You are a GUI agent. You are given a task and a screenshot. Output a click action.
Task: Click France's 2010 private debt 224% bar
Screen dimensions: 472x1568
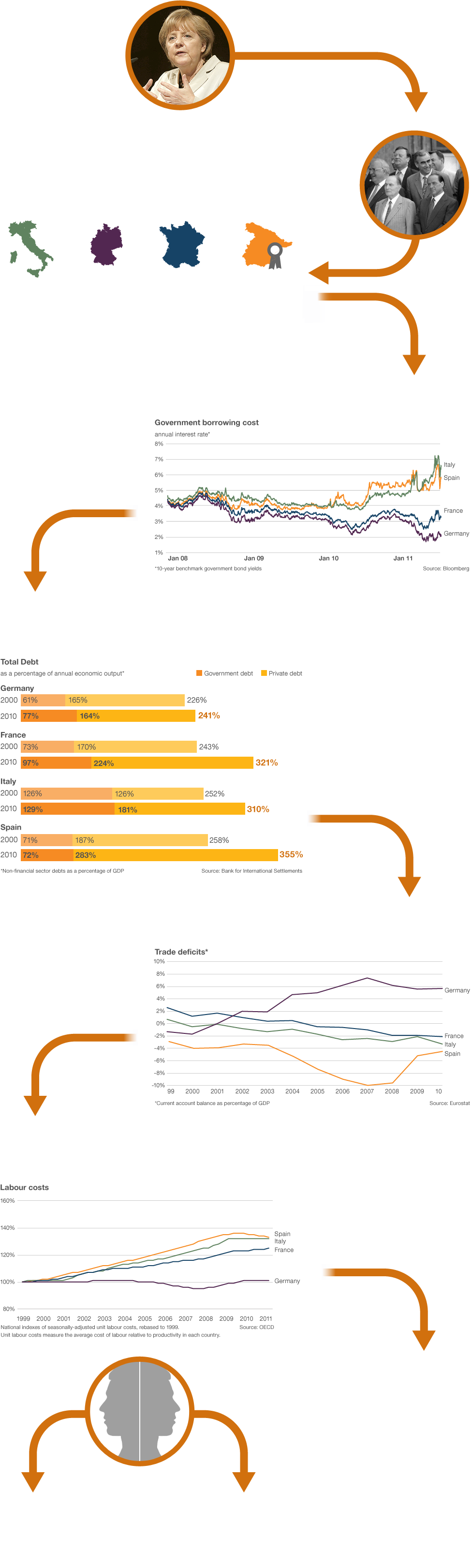172,762
